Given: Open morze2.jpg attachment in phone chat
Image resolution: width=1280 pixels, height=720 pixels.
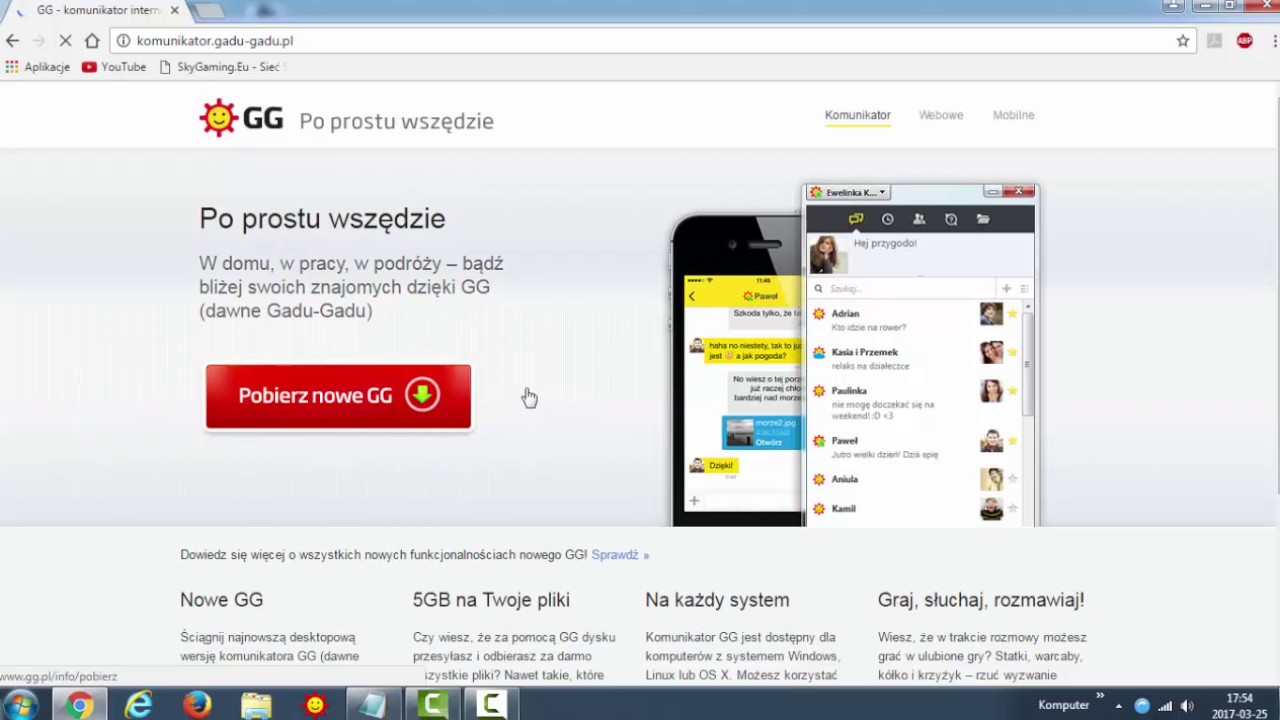Looking at the screenshot, I should click(762, 432).
